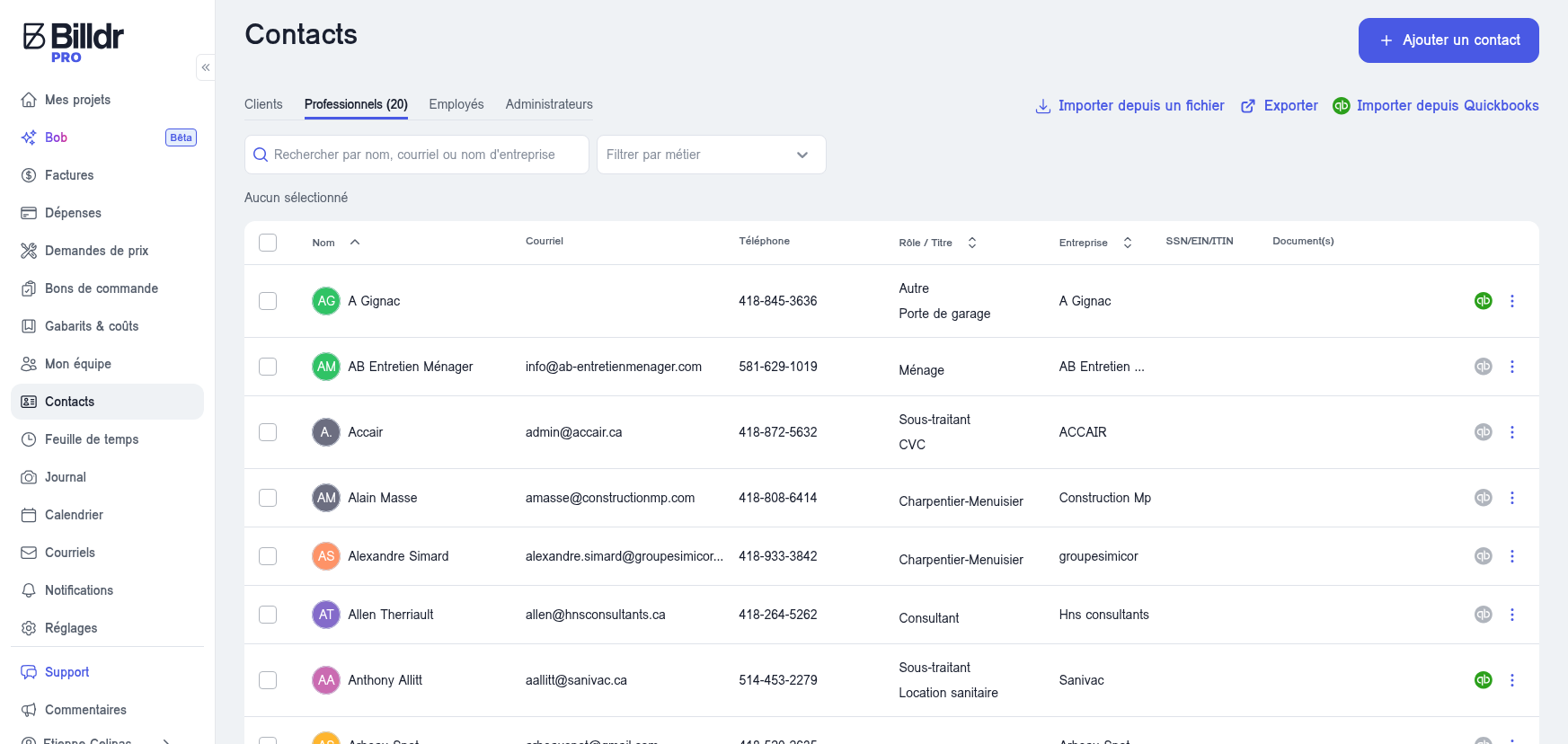
Task: Click email info@ab-entretienmenager.com
Action: pyautogui.click(x=614, y=367)
